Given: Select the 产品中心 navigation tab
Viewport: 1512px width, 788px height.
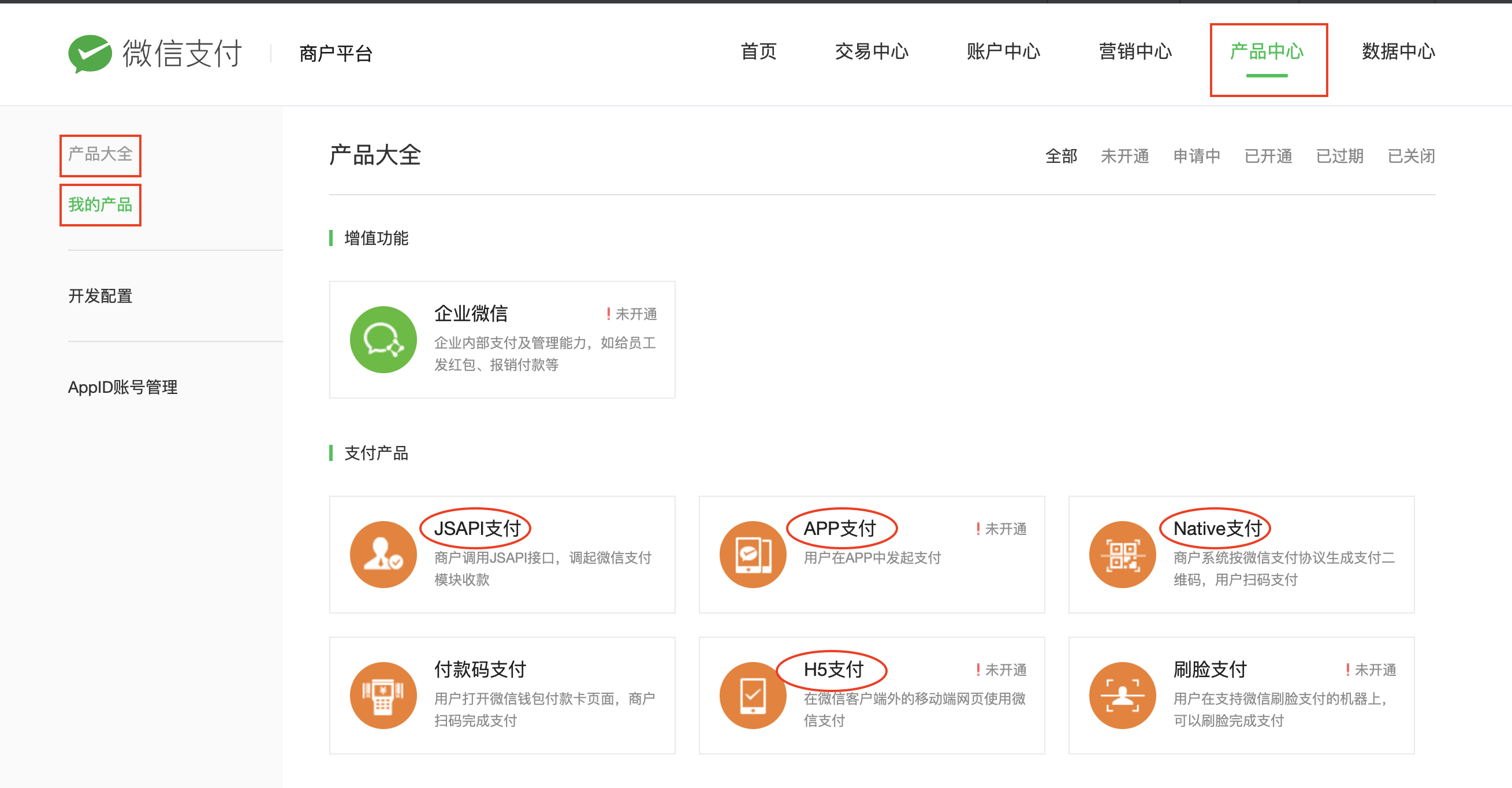Looking at the screenshot, I should 1267,51.
